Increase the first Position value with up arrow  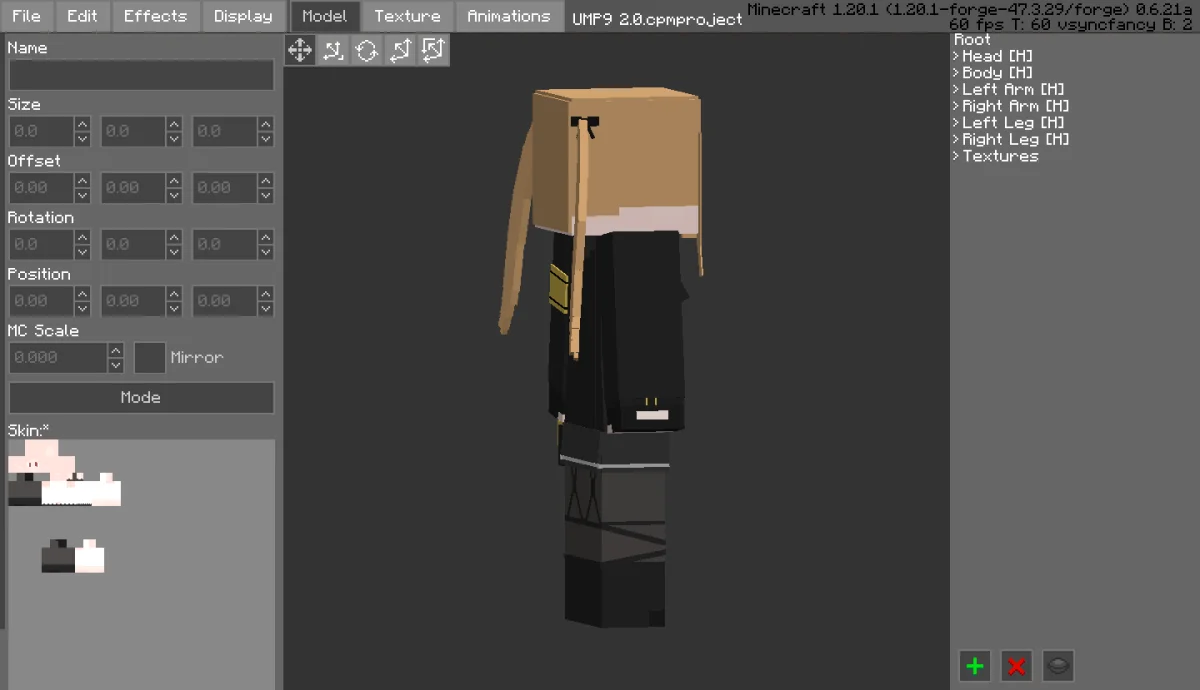tap(82, 293)
